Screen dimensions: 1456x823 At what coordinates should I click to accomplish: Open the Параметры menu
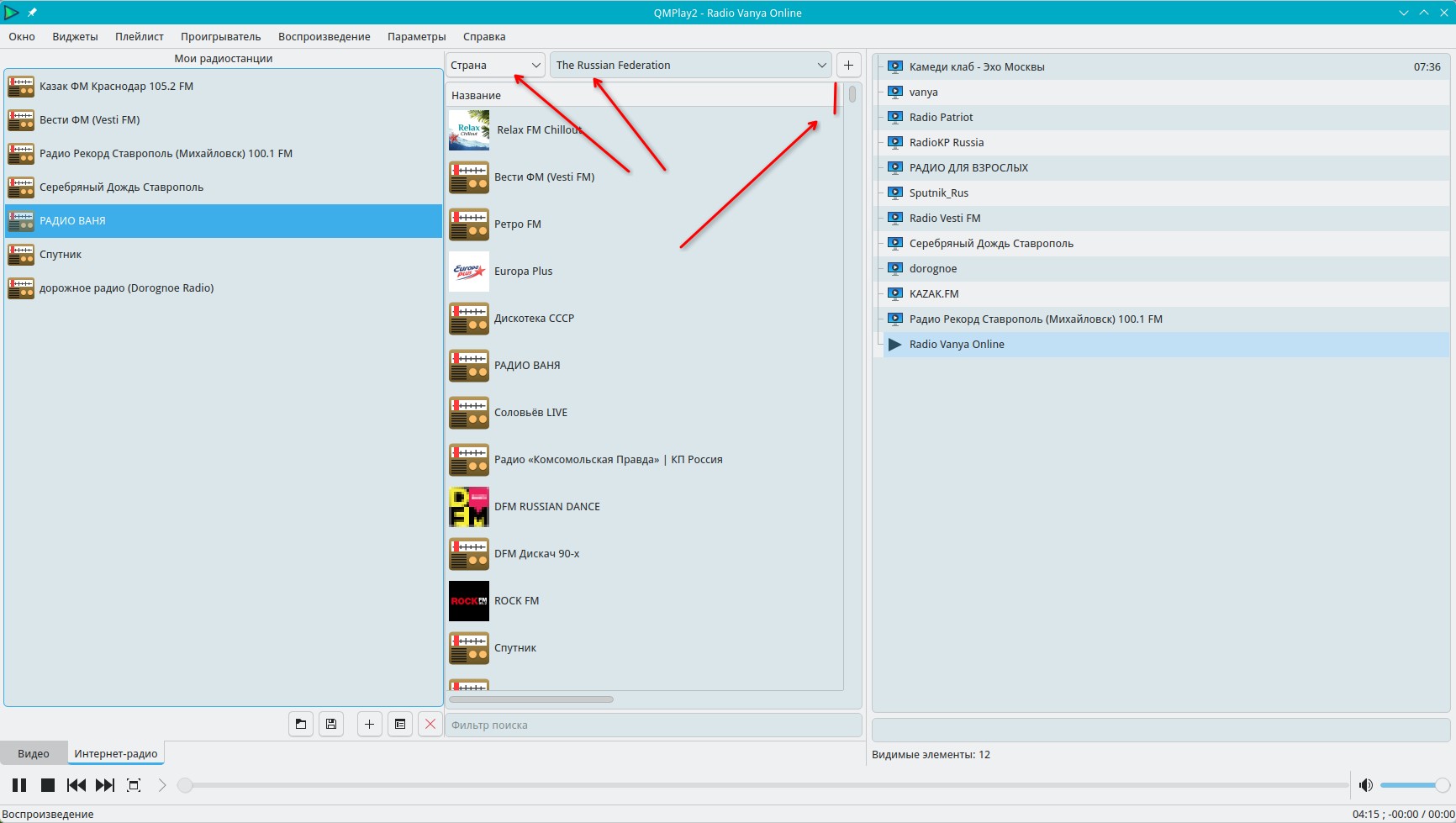click(417, 36)
